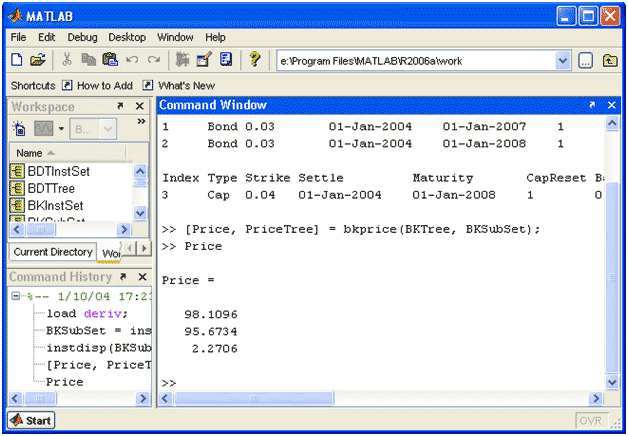The height and width of the screenshot is (436, 628).
Task: Sort Workspace by Name column header
Action: click(67, 153)
